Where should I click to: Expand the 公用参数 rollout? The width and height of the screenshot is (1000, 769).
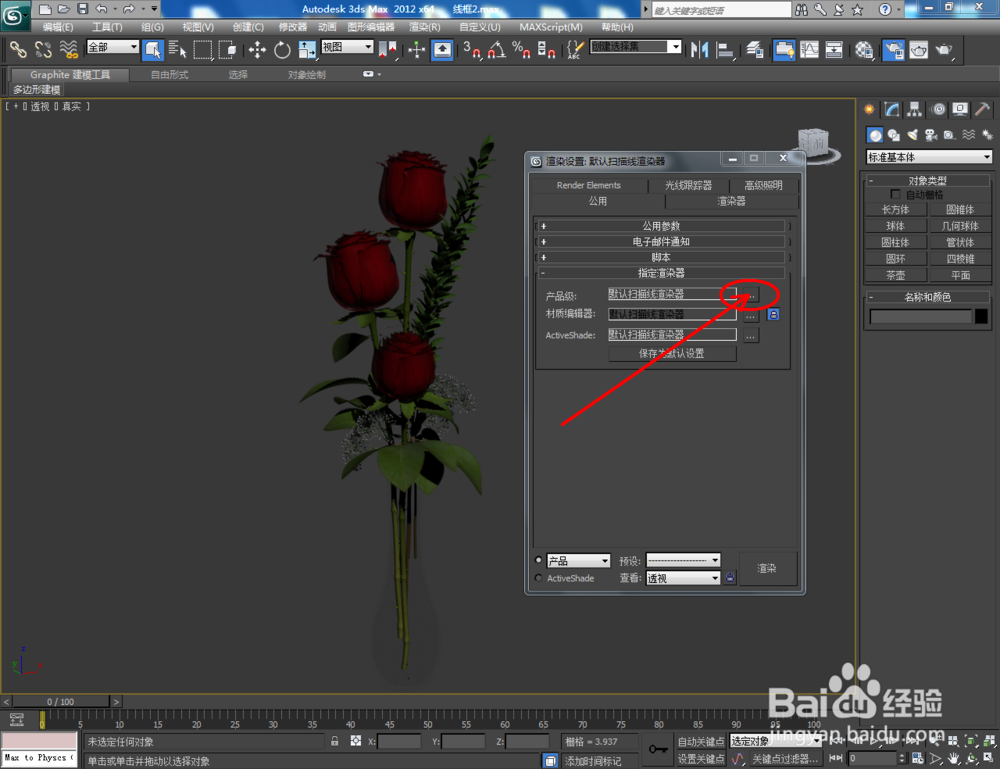[661, 226]
